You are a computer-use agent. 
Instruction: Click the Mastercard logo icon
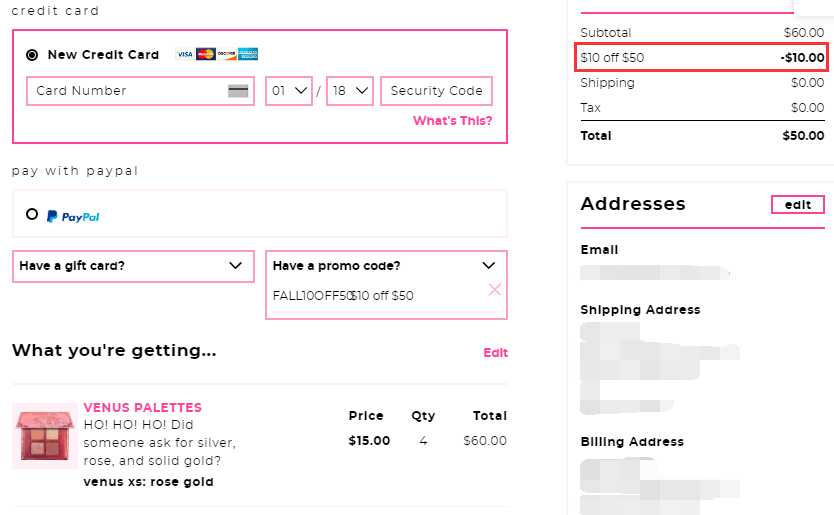click(x=205, y=54)
